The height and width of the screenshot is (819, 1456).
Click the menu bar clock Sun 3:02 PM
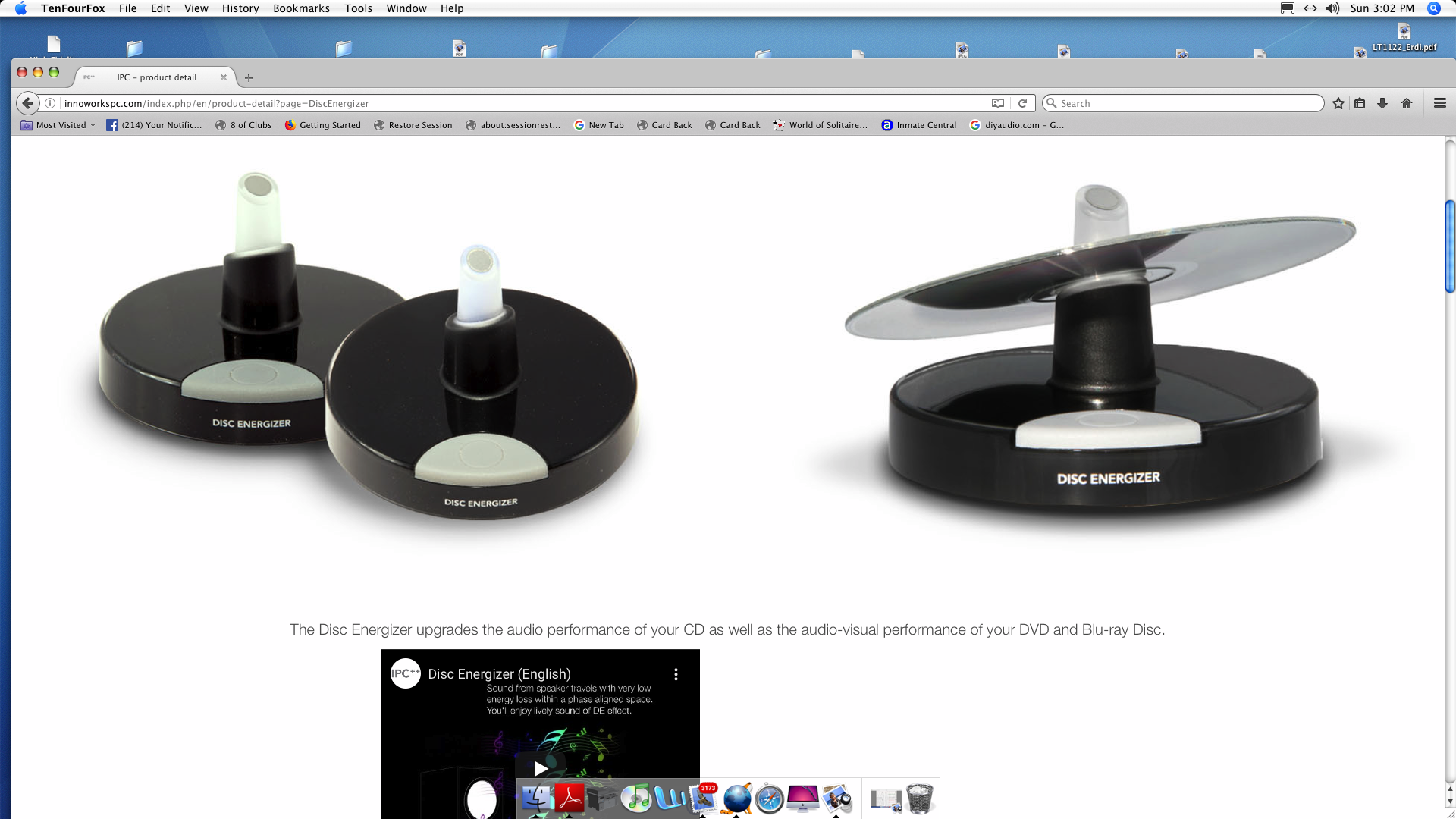1382,8
